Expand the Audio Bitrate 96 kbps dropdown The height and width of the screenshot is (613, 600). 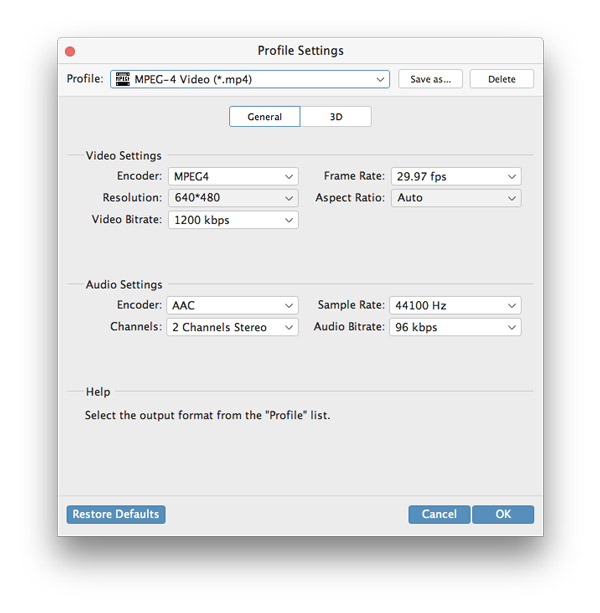pos(455,327)
